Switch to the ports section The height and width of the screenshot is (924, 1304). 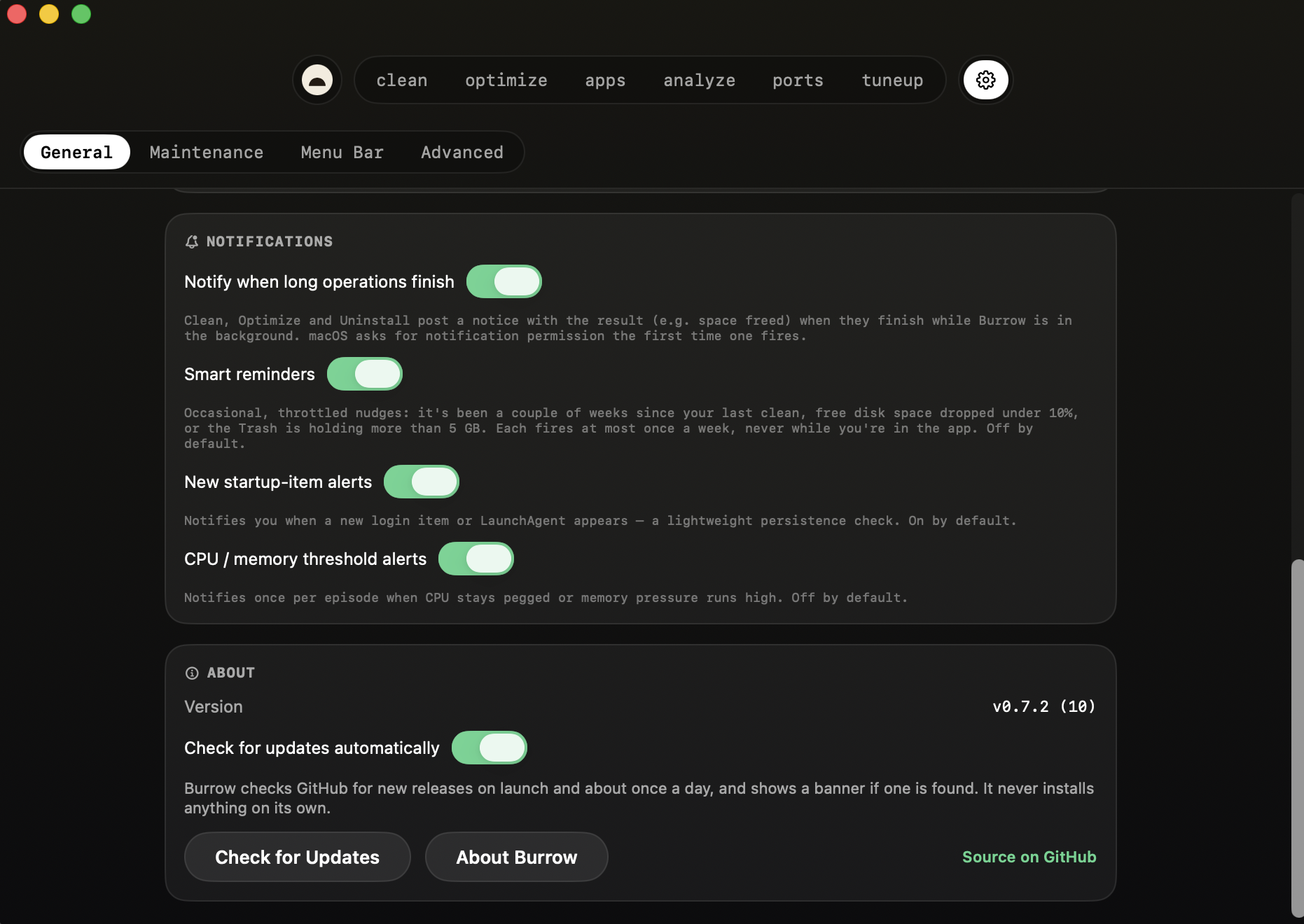(x=798, y=80)
